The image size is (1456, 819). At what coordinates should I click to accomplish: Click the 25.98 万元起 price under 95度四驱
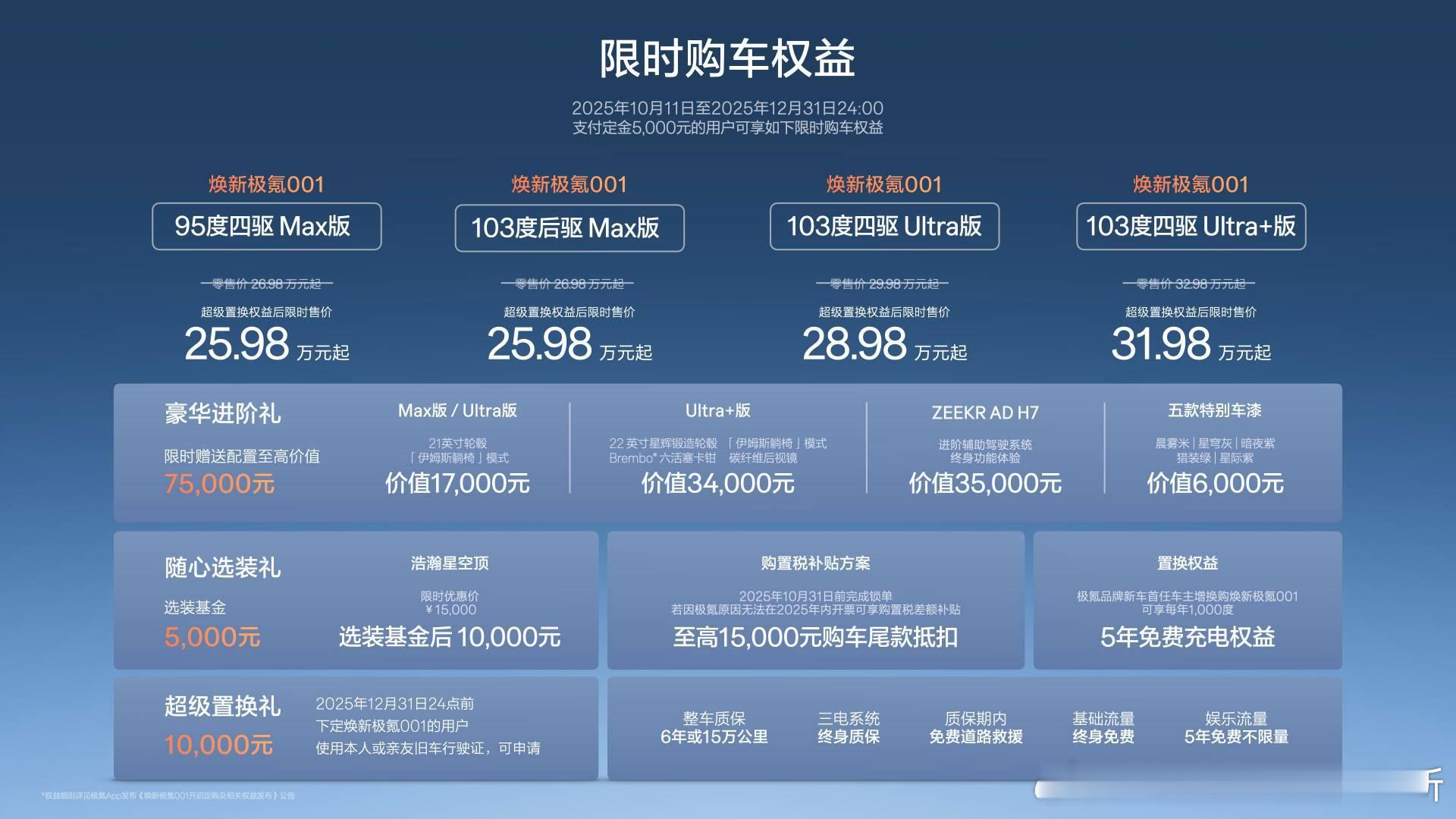click(x=266, y=345)
